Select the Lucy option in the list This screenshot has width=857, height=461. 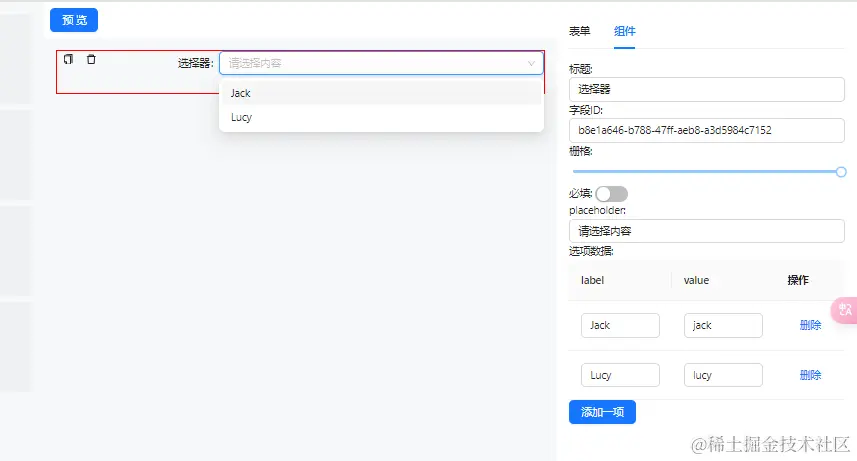pos(381,117)
